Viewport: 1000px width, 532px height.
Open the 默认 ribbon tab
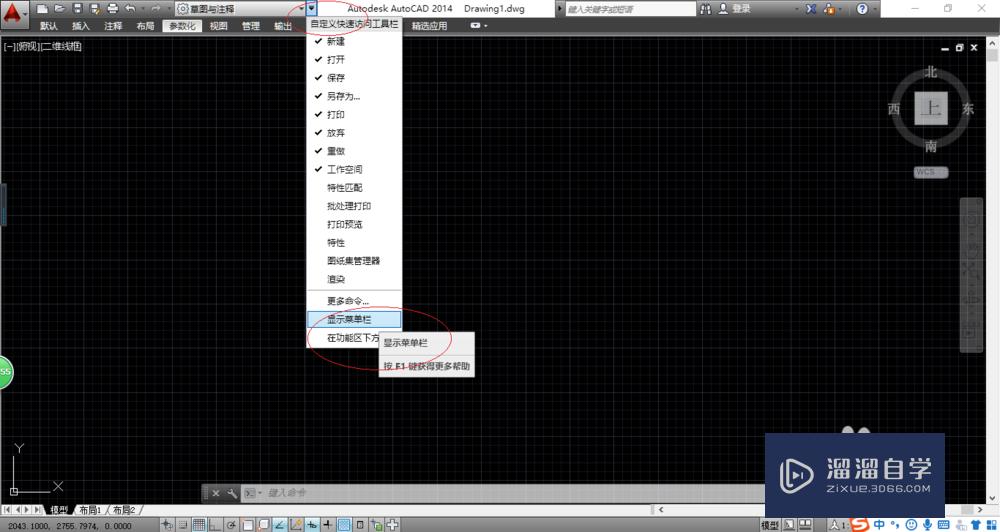[49, 26]
